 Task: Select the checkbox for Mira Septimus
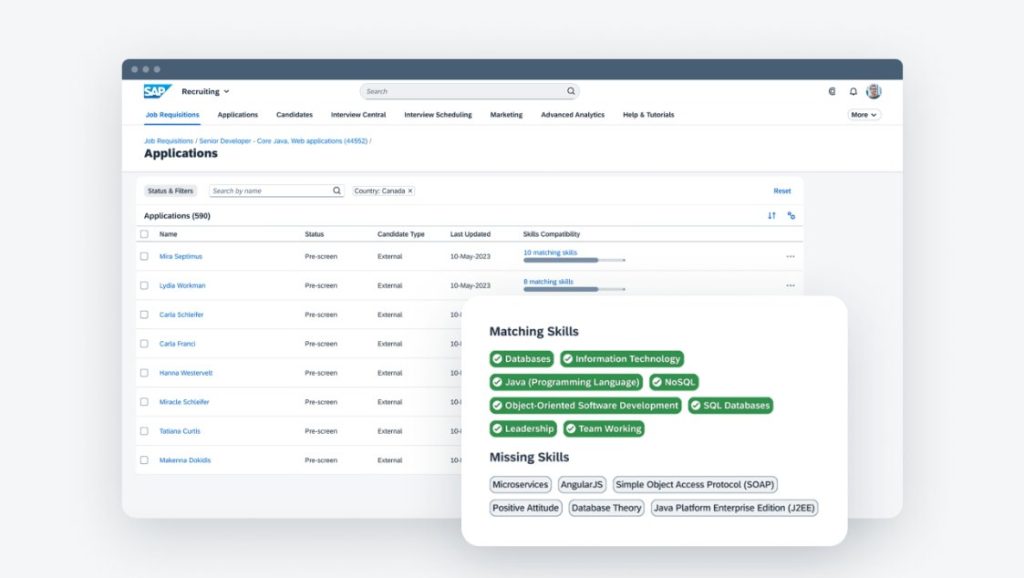pyautogui.click(x=144, y=256)
